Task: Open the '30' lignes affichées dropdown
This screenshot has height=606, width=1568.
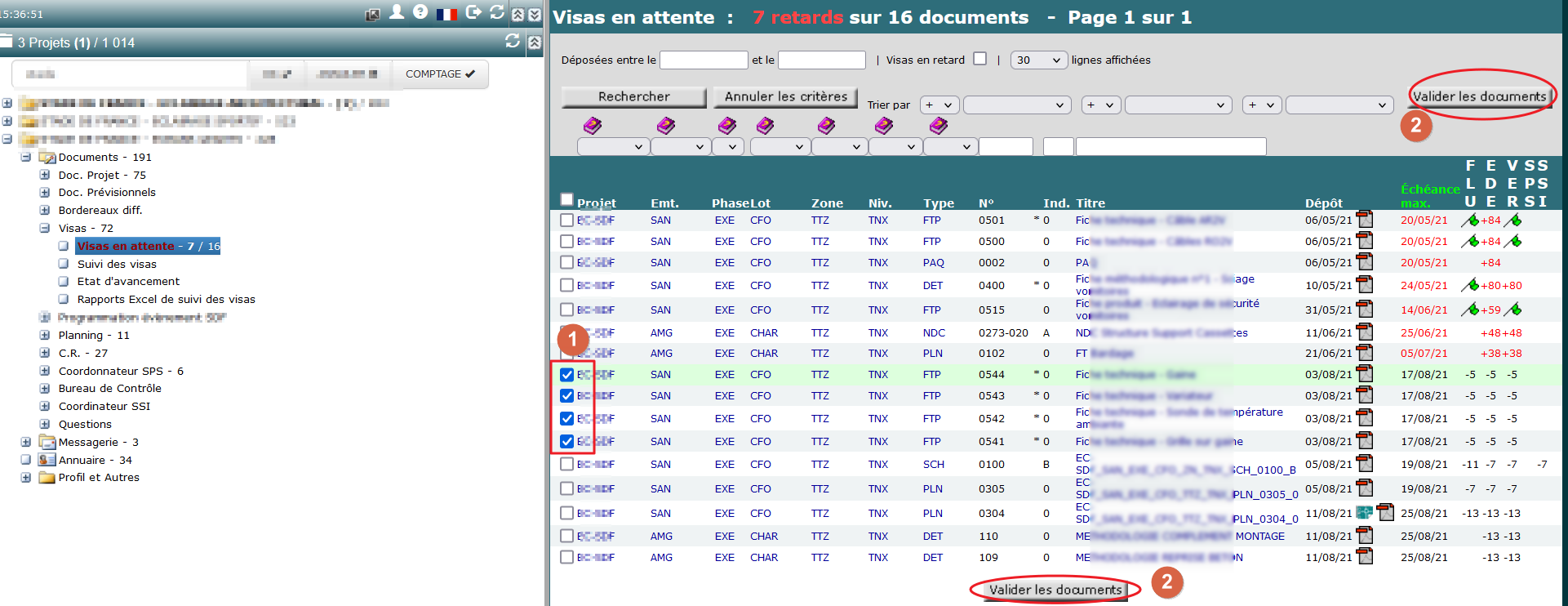Action: coord(1039,60)
